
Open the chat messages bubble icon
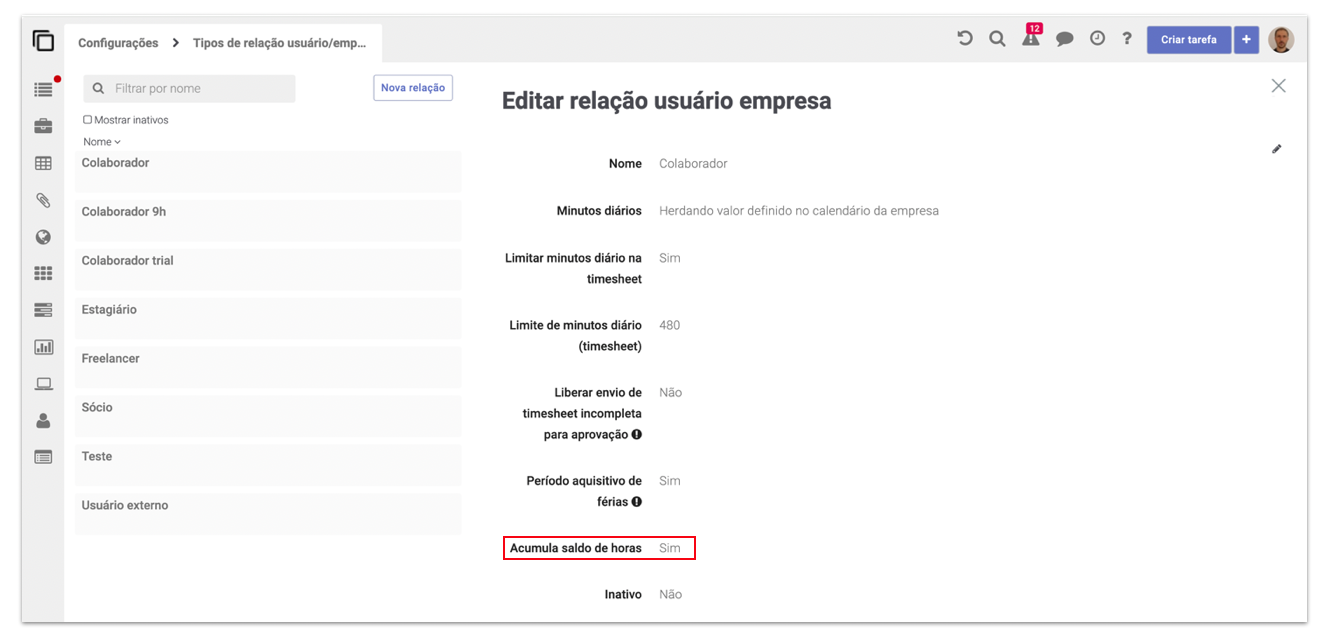(1065, 39)
